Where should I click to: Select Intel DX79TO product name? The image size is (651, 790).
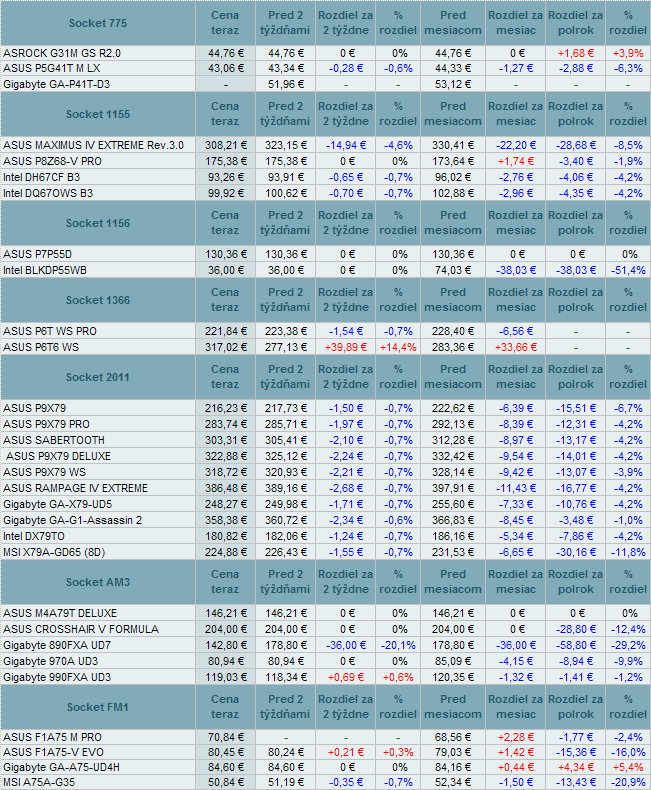[34, 537]
